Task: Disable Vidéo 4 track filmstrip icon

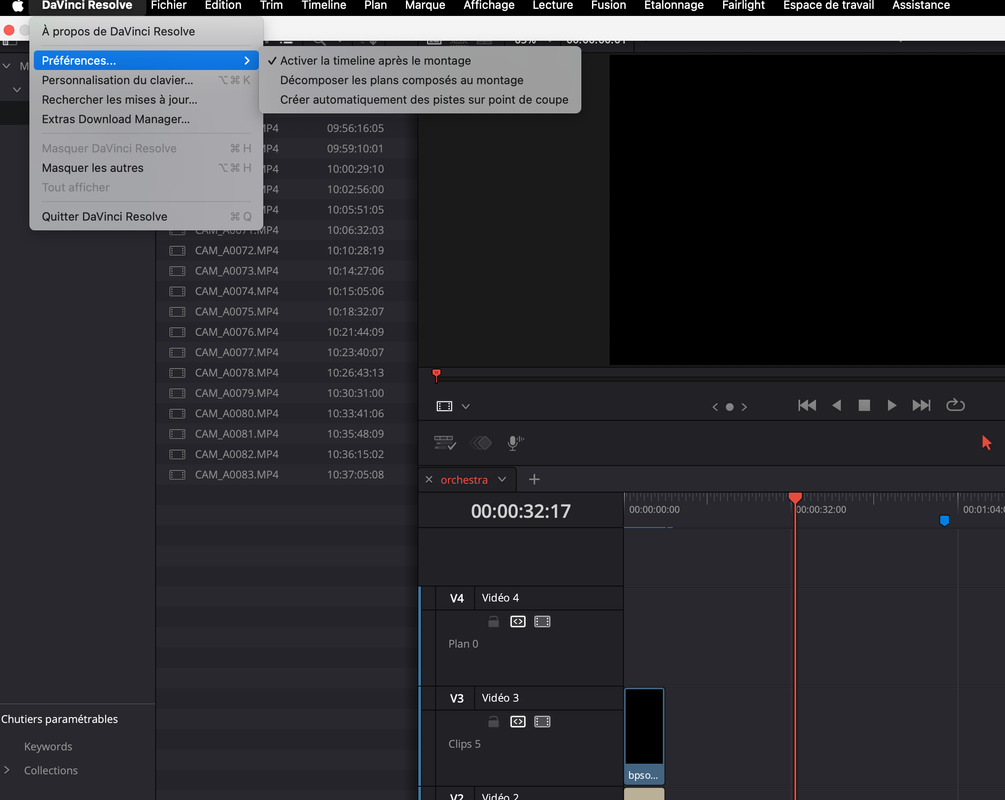Action: coord(542,622)
